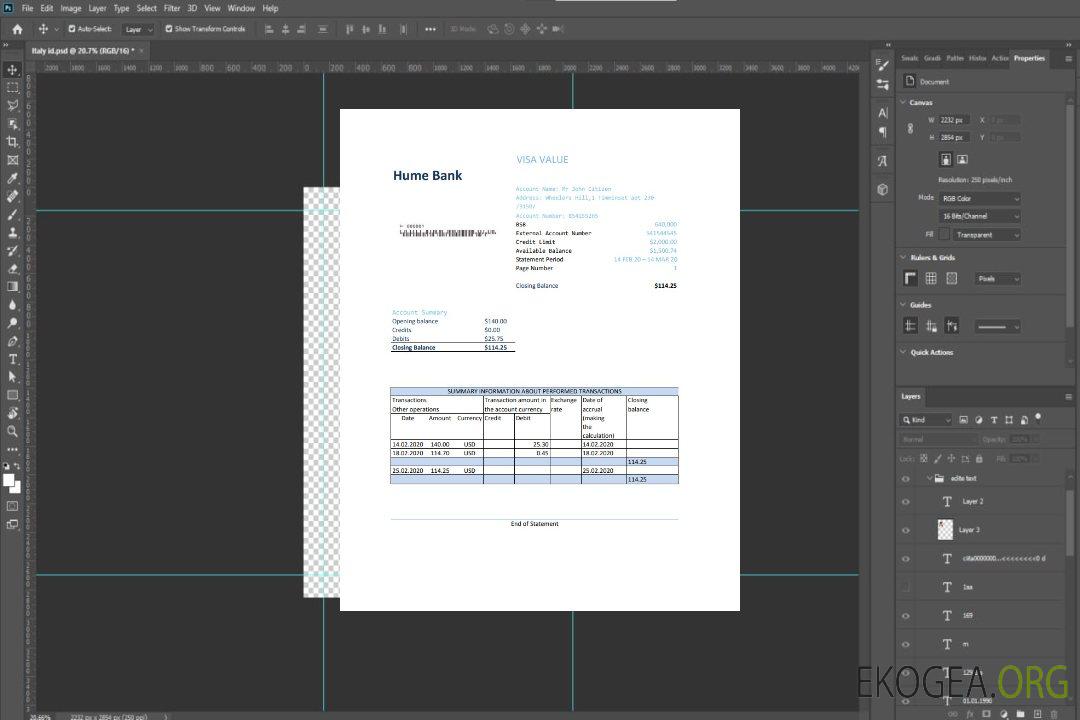Image resolution: width=1080 pixels, height=720 pixels.
Task: Select the Zoom tool
Action: point(12,431)
